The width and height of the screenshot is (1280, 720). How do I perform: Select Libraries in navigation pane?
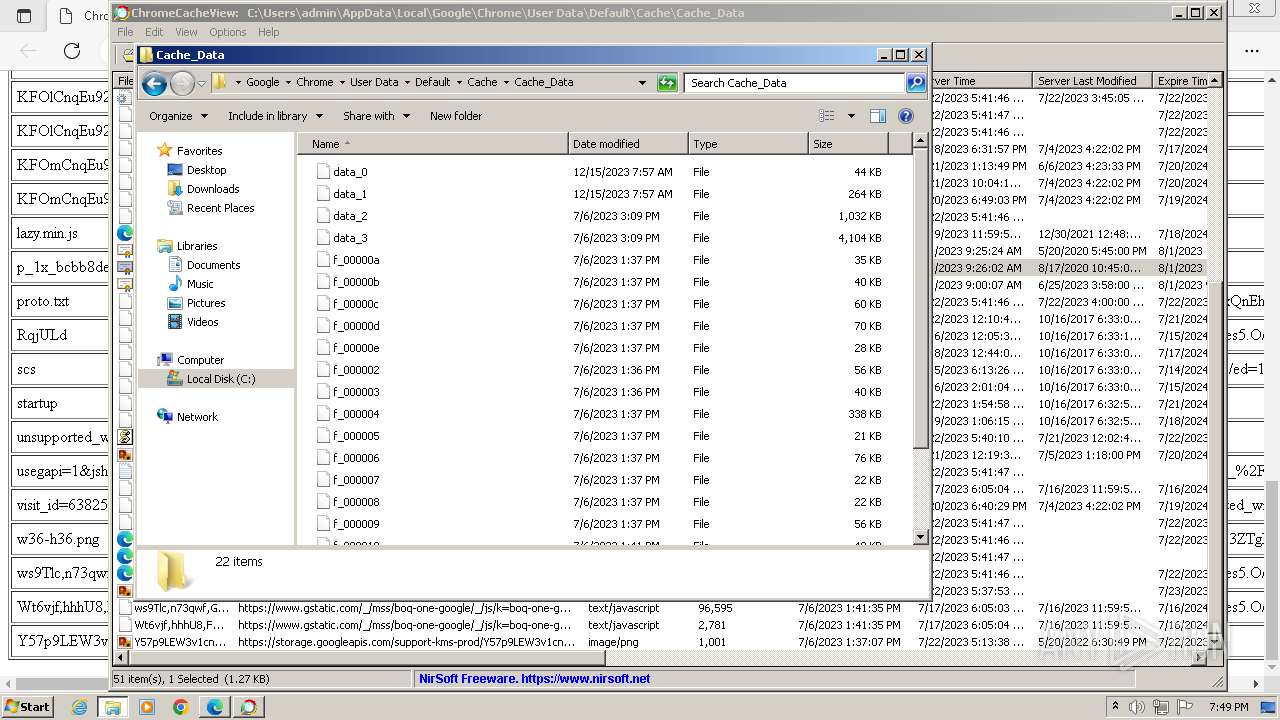coord(197,246)
